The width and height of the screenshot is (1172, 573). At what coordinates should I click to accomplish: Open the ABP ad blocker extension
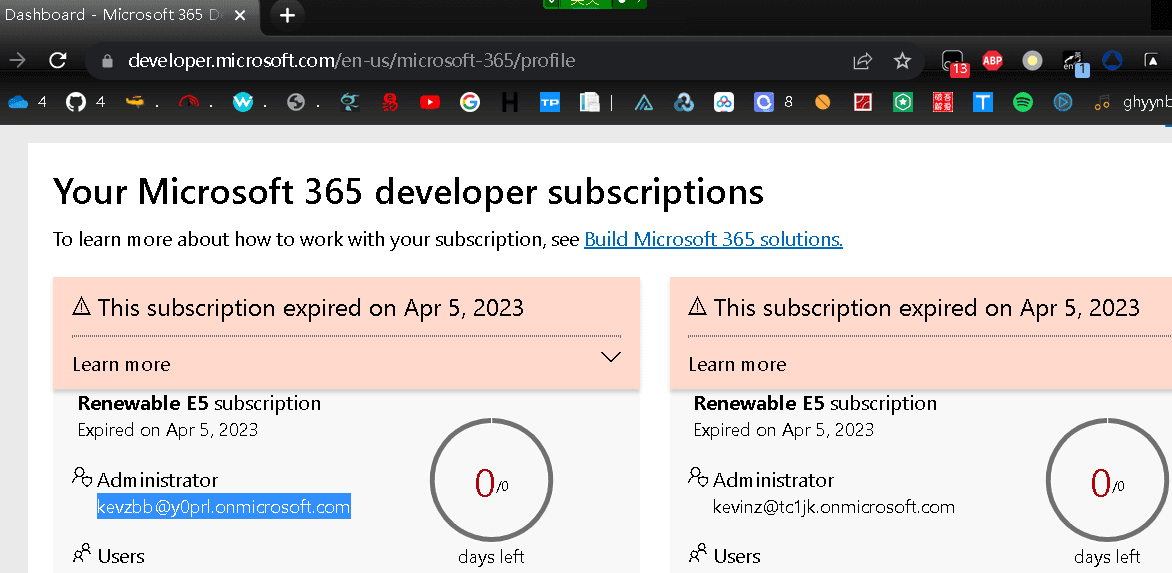point(992,61)
